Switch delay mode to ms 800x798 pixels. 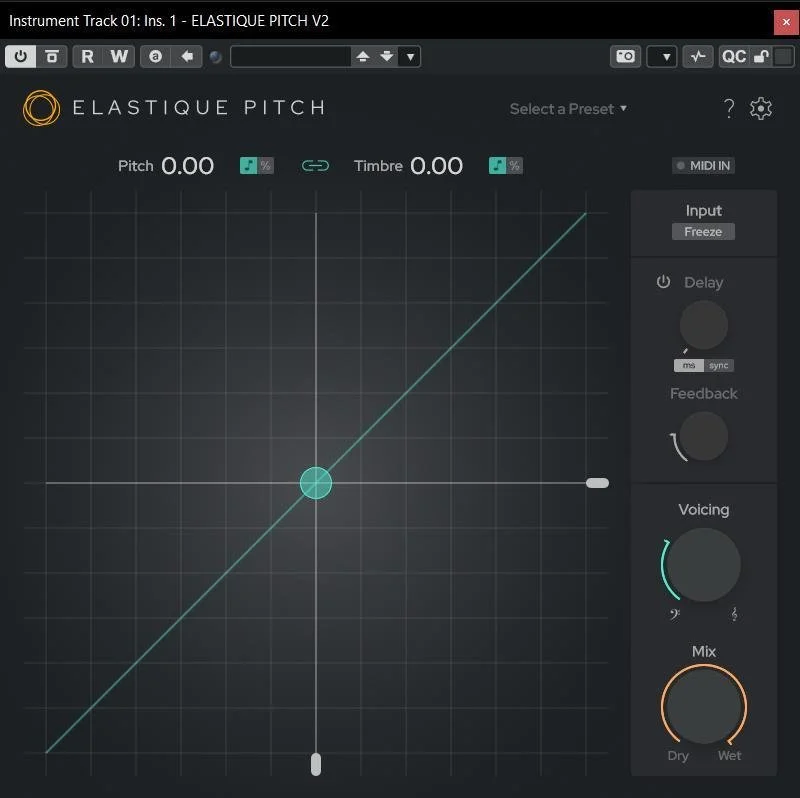click(x=689, y=365)
